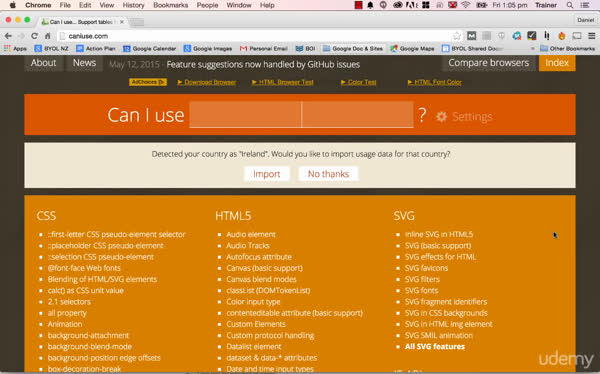Open Feature suggestions news headline
Screen dimensions: 600x374
pos(263,64)
